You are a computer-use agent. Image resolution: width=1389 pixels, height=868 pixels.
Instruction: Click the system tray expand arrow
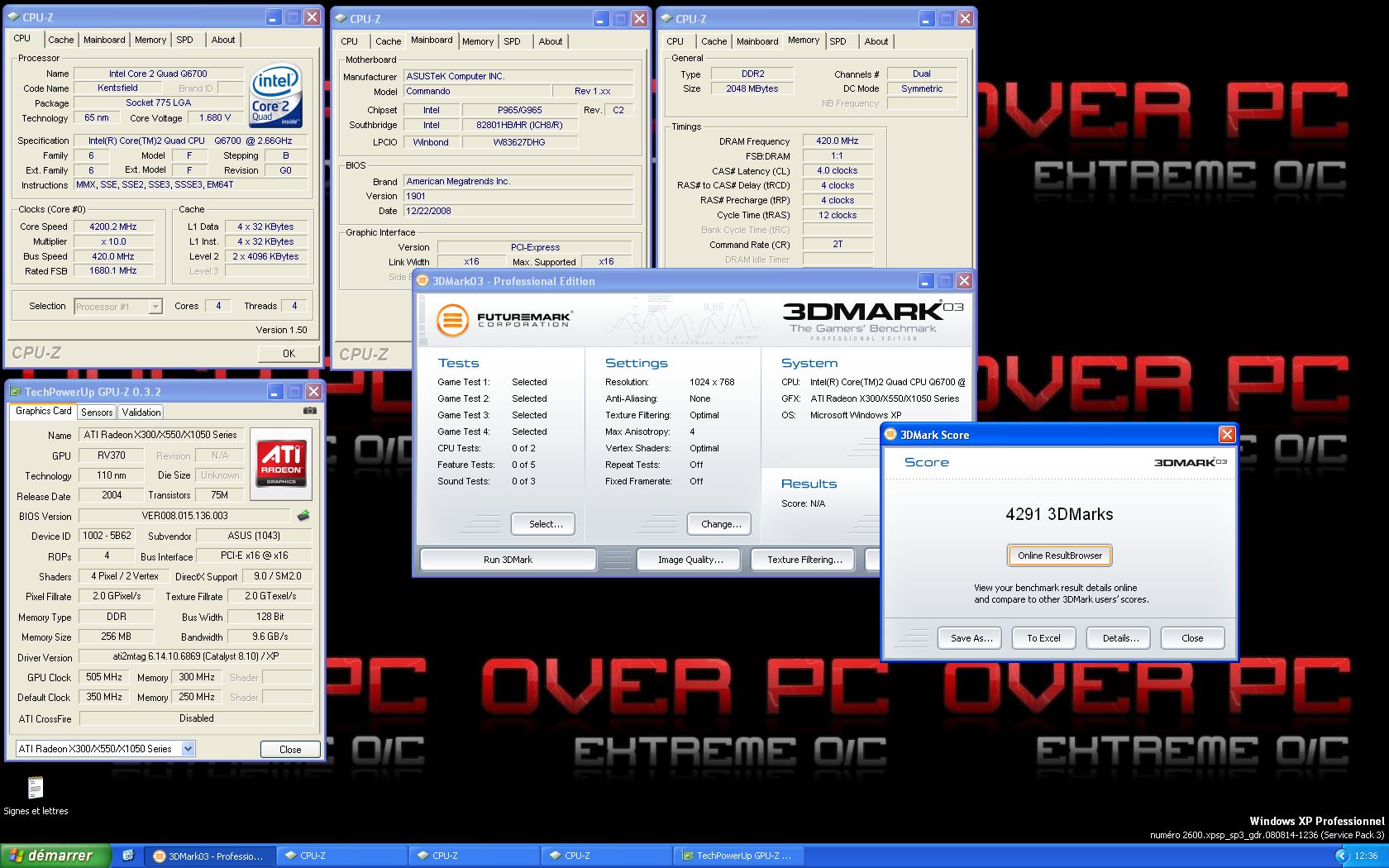coord(1341,856)
